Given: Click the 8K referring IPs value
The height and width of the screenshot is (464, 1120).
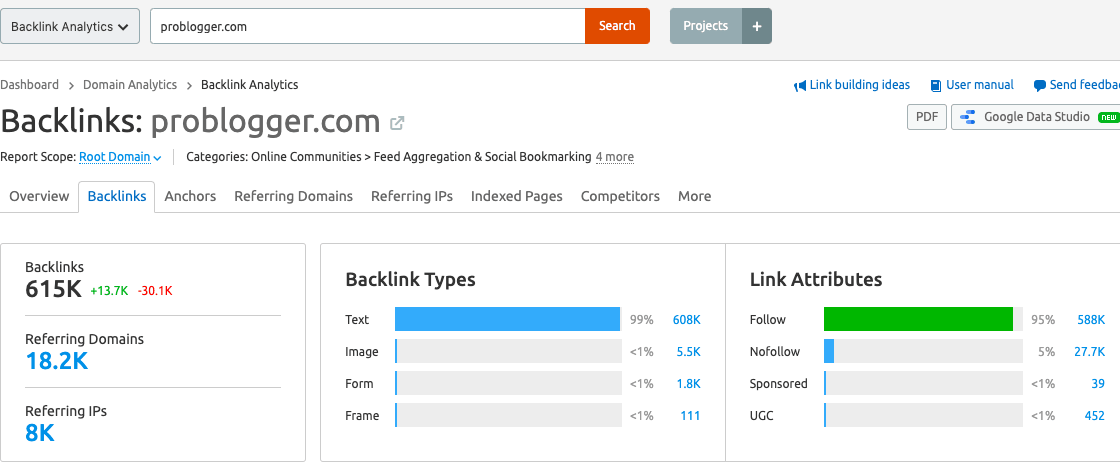Looking at the screenshot, I should coord(40,433).
